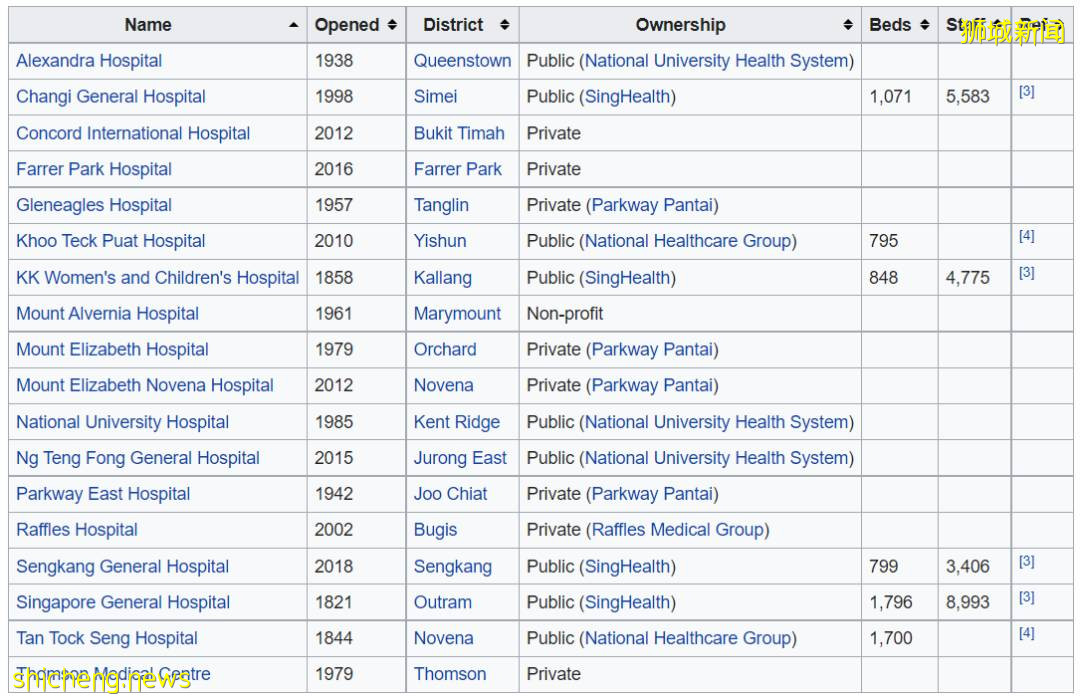
Task: Sort table by Opened year arrows
Action: (x=392, y=25)
